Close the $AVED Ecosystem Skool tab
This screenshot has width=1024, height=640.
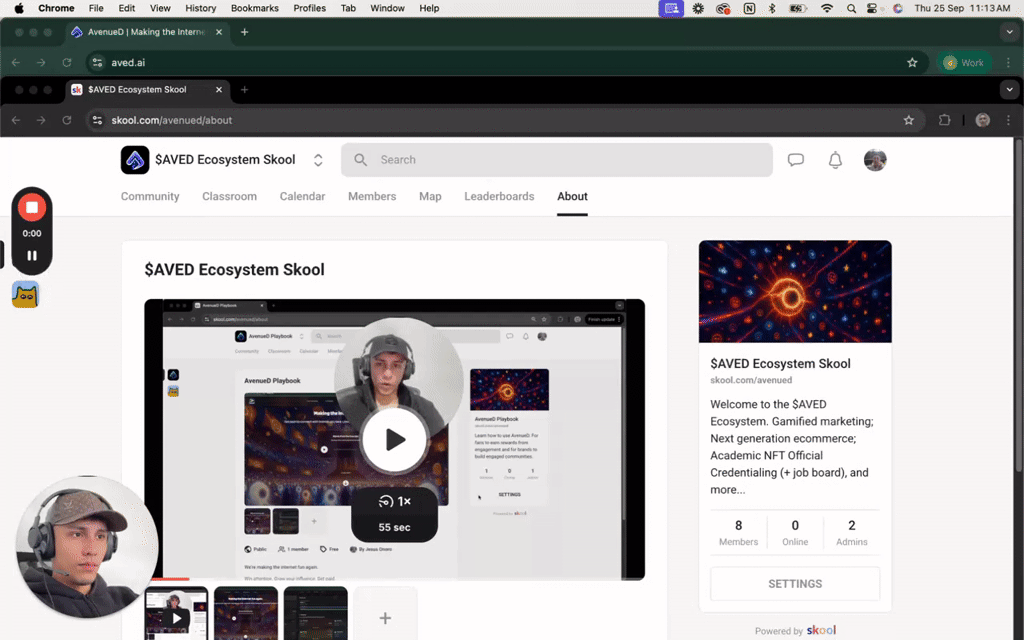[219, 89]
